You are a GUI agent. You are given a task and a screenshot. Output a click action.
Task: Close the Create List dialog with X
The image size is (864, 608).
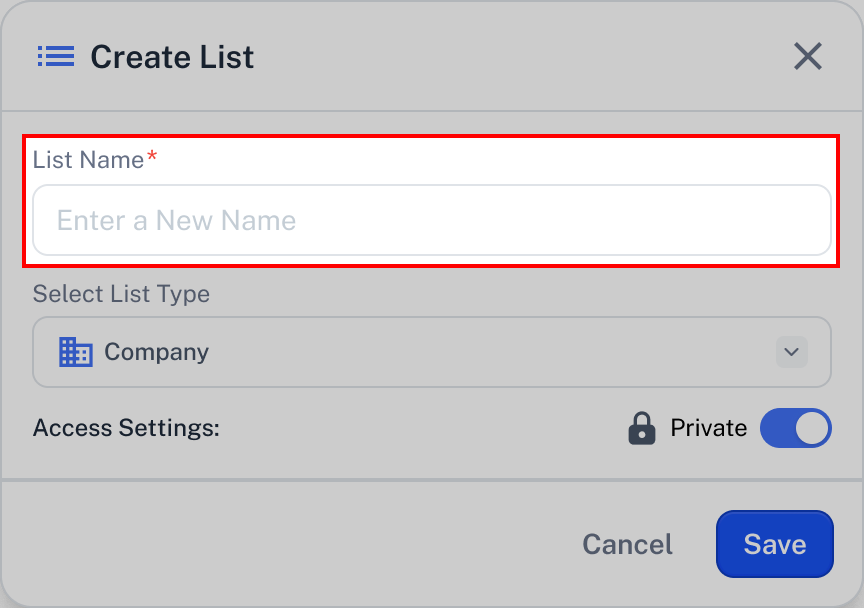[x=808, y=56]
